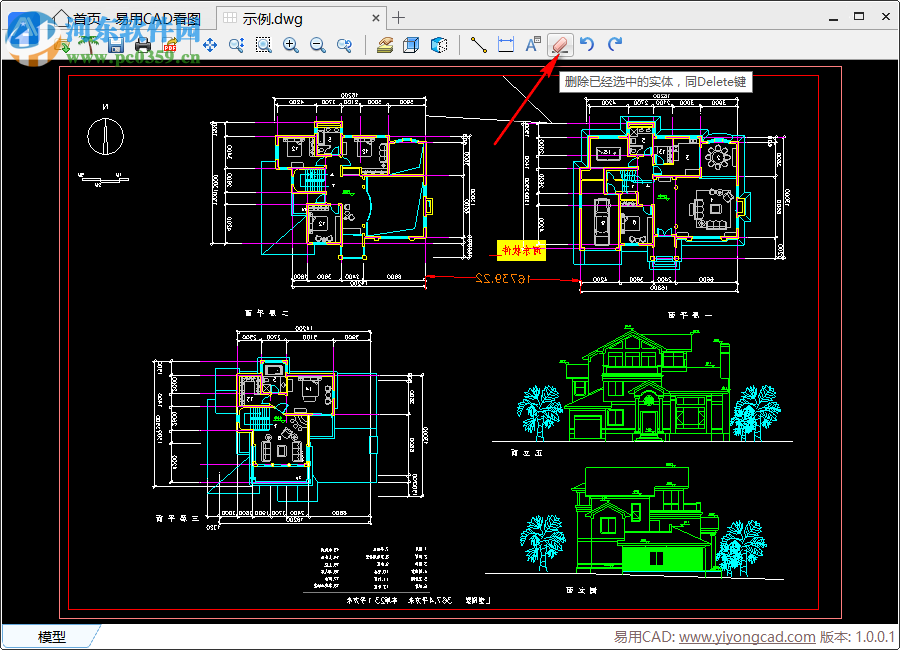Image resolution: width=900 pixels, height=650 pixels.
Task: Click the print icon in toolbar
Action: 143,45
